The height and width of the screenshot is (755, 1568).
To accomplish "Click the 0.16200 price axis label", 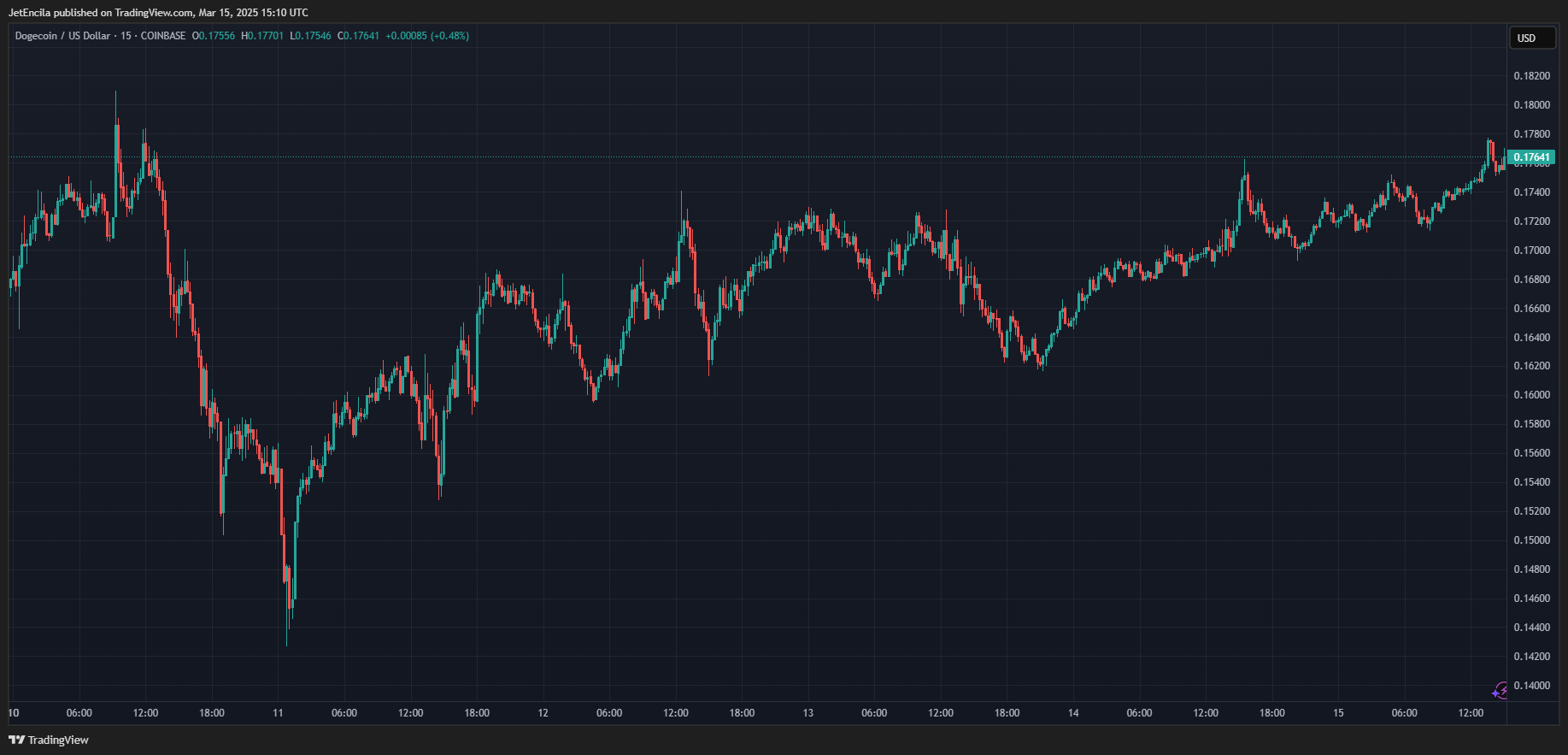I will coord(1531,366).
